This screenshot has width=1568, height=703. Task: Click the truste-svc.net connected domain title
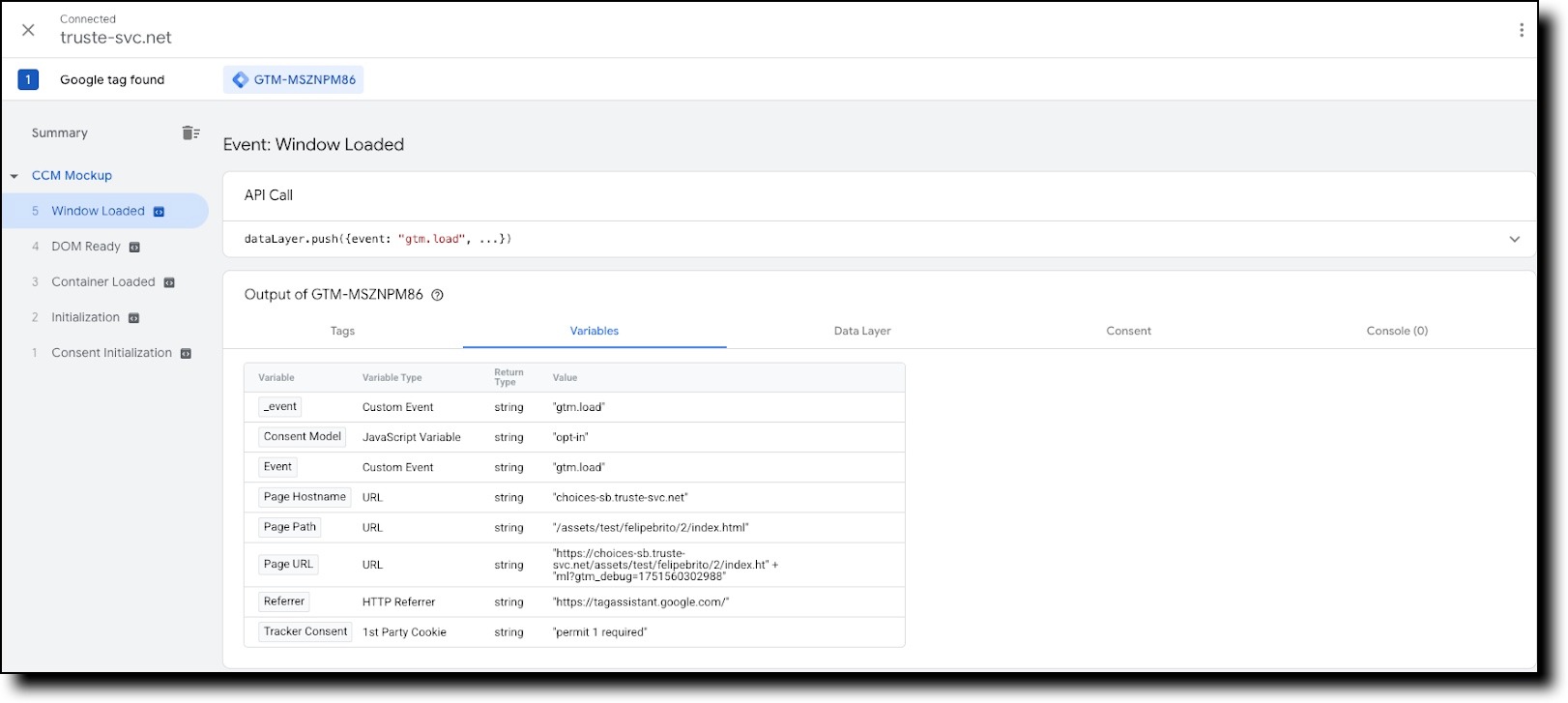pos(116,38)
